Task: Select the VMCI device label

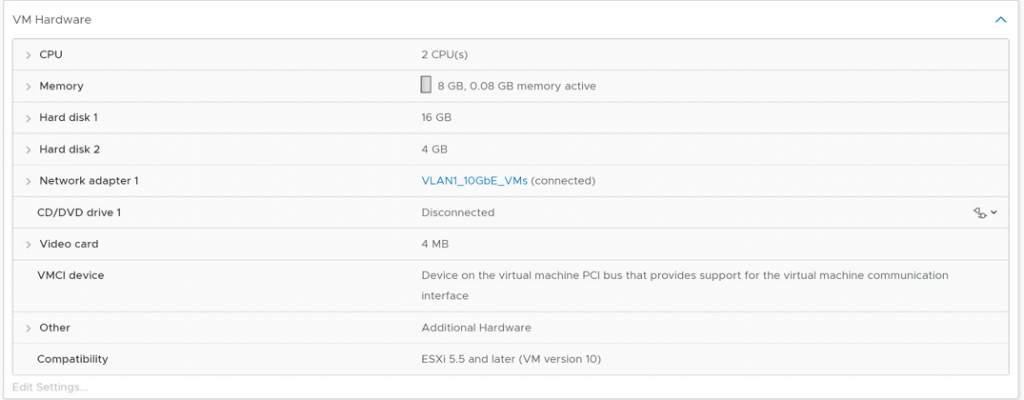Action: pyautogui.click(x=70, y=275)
